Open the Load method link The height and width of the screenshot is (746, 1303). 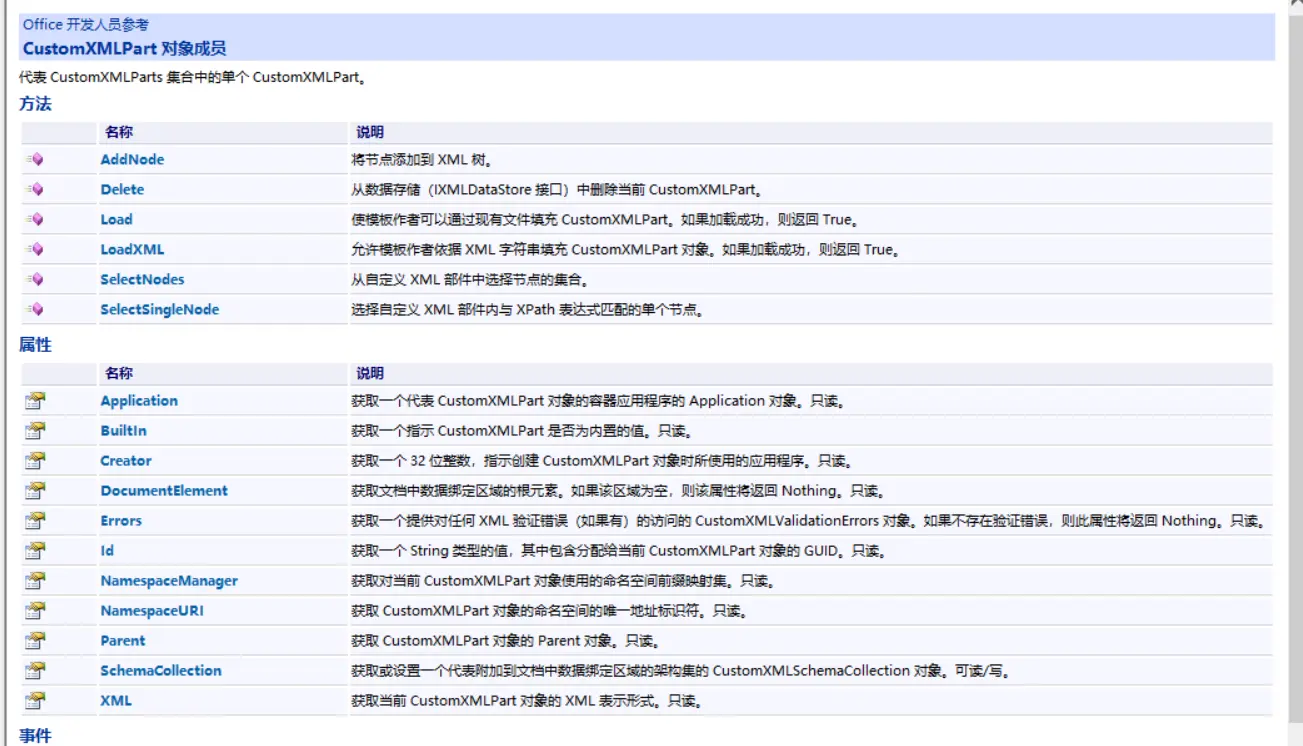[116, 219]
